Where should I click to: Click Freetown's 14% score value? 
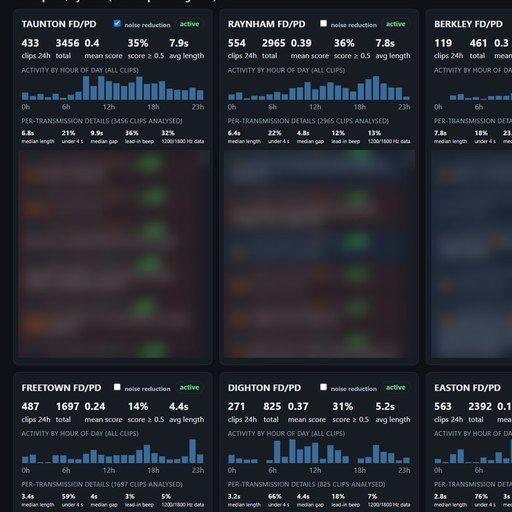[138, 407]
